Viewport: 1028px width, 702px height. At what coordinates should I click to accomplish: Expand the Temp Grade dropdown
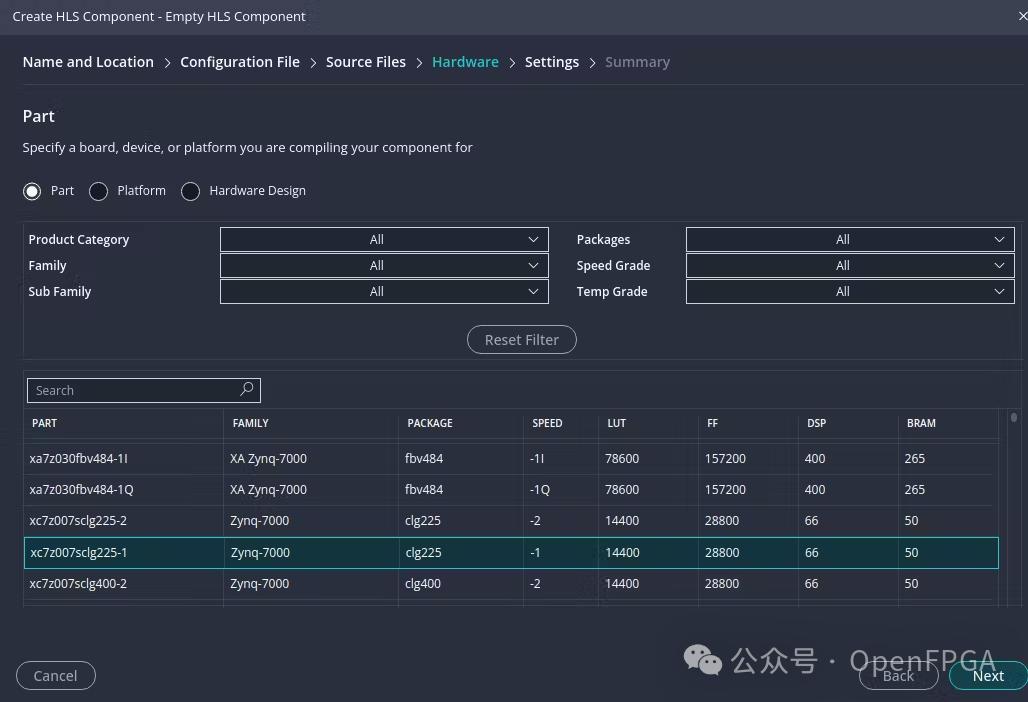click(849, 292)
